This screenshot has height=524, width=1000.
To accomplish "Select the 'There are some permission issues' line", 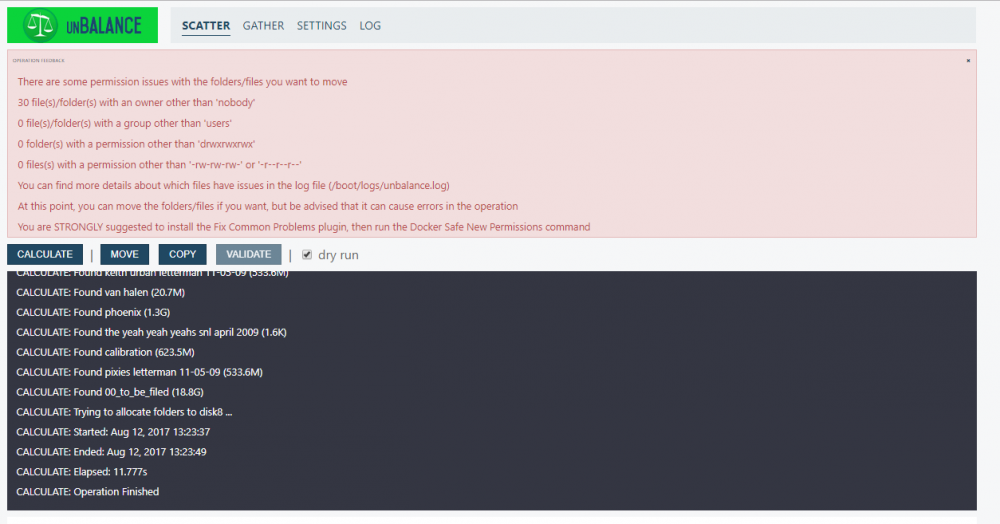I will click(182, 82).
